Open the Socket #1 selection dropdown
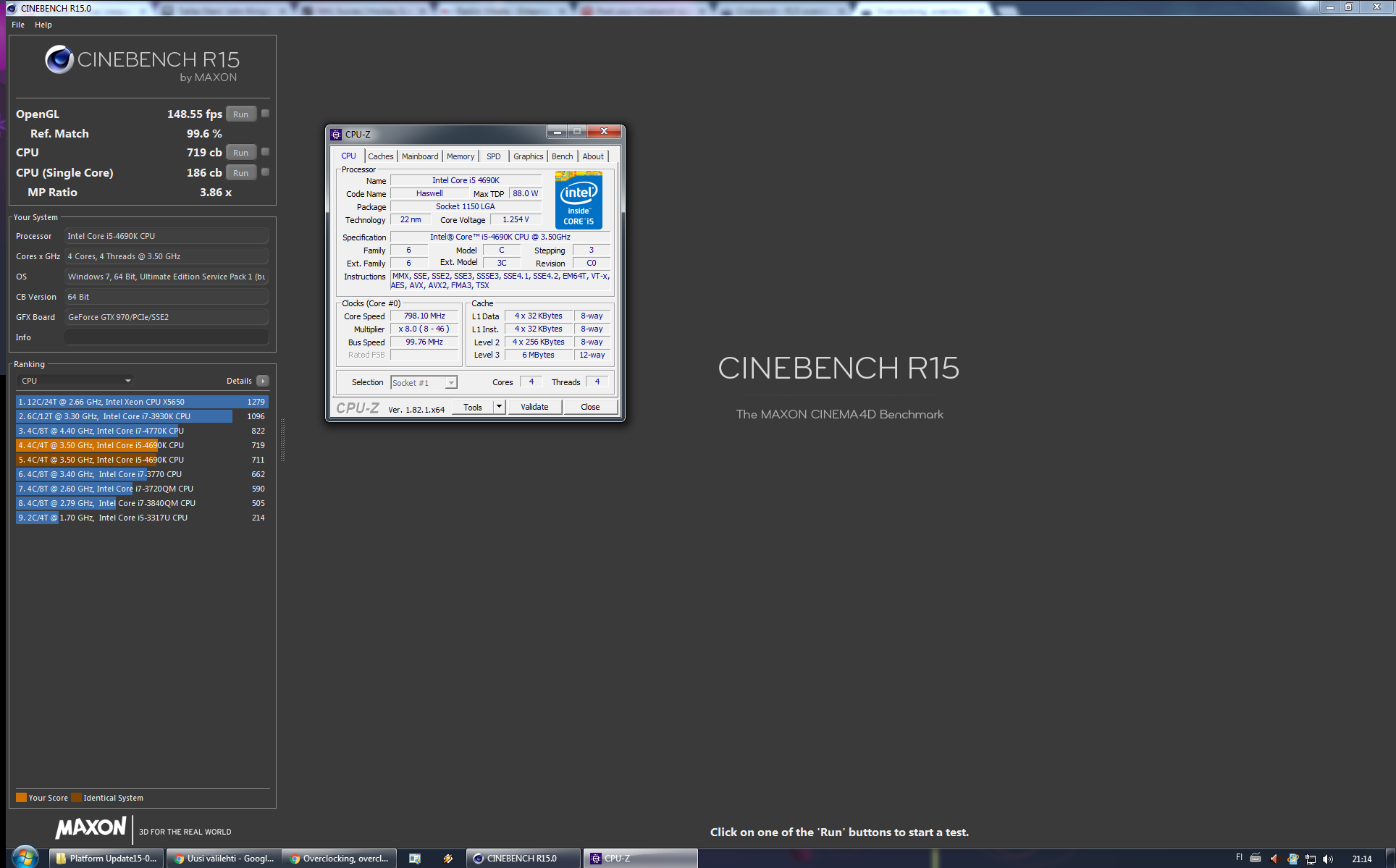 424,383
